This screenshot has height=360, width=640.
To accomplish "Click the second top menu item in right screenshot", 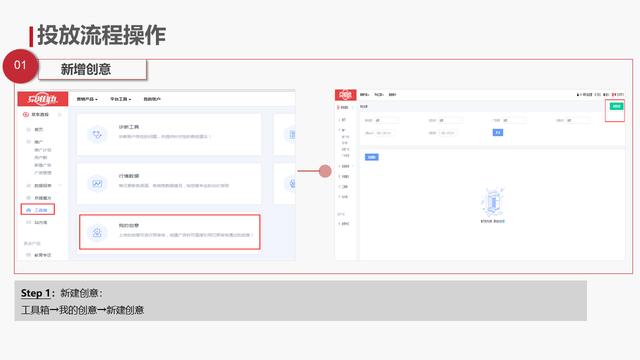I will [379, 95].
